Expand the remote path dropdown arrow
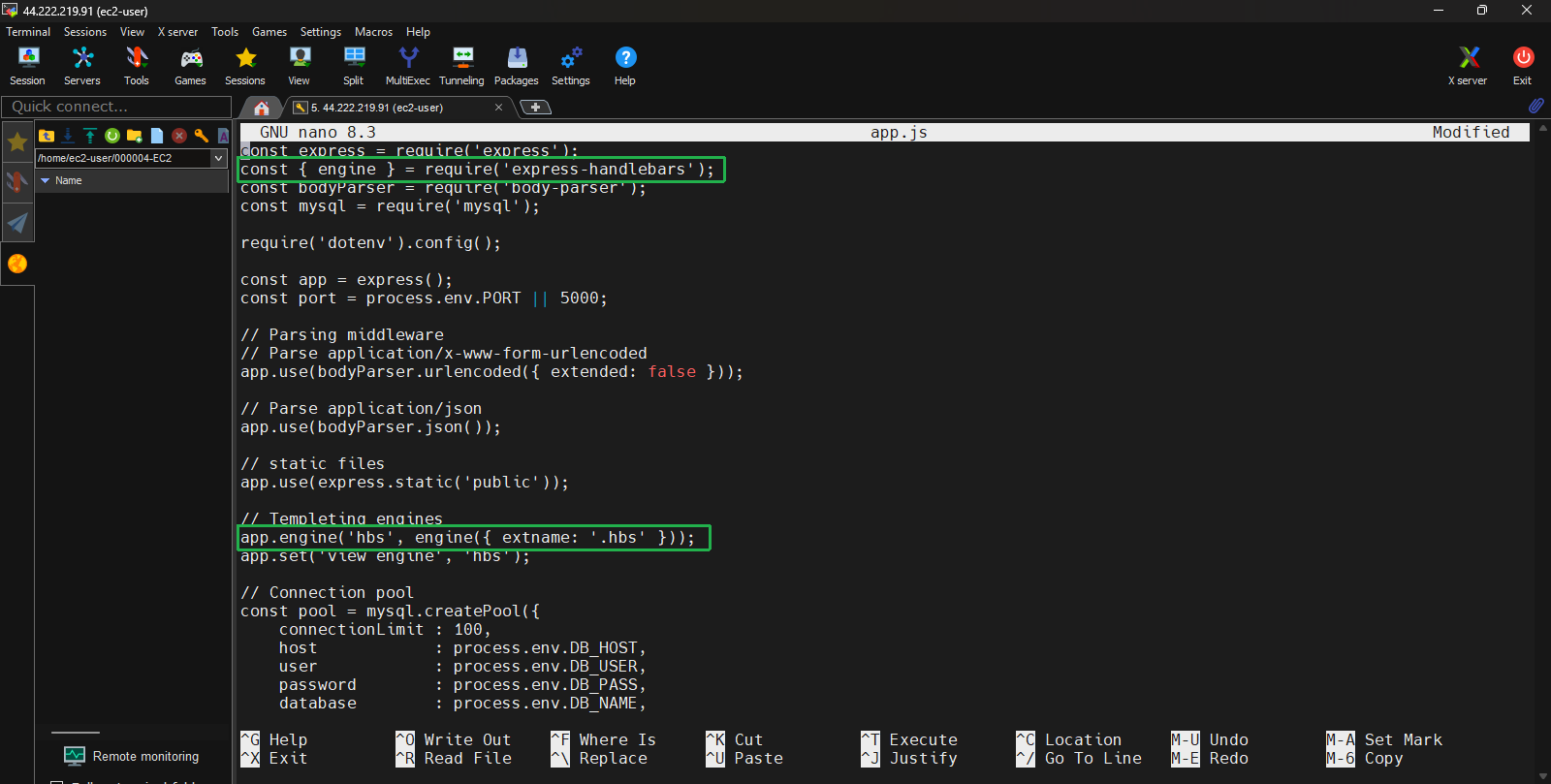Image resolution: width=1551 pixels, height=784 pixels. point(218,158)
